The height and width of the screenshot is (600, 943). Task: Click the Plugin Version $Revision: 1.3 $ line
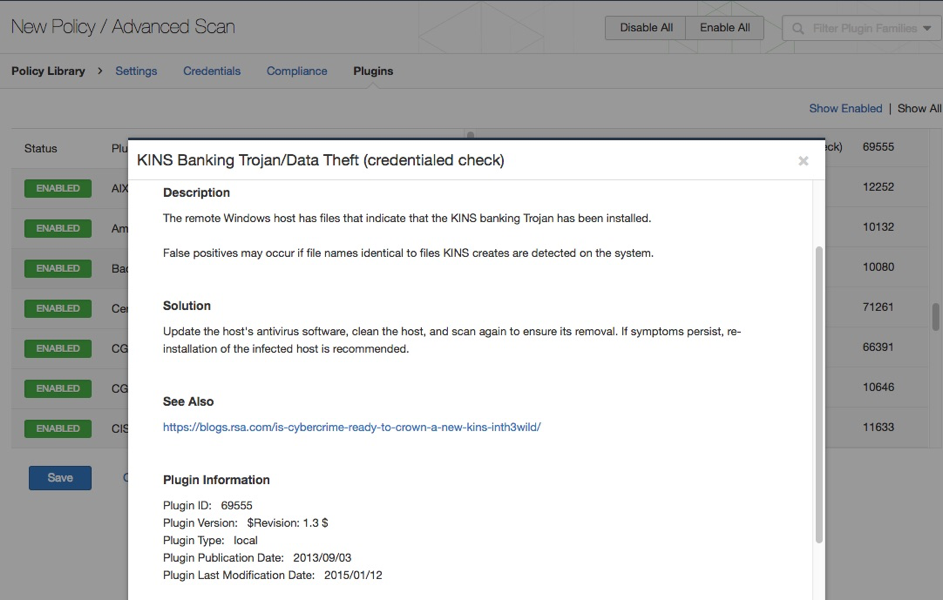pos(245,523)
